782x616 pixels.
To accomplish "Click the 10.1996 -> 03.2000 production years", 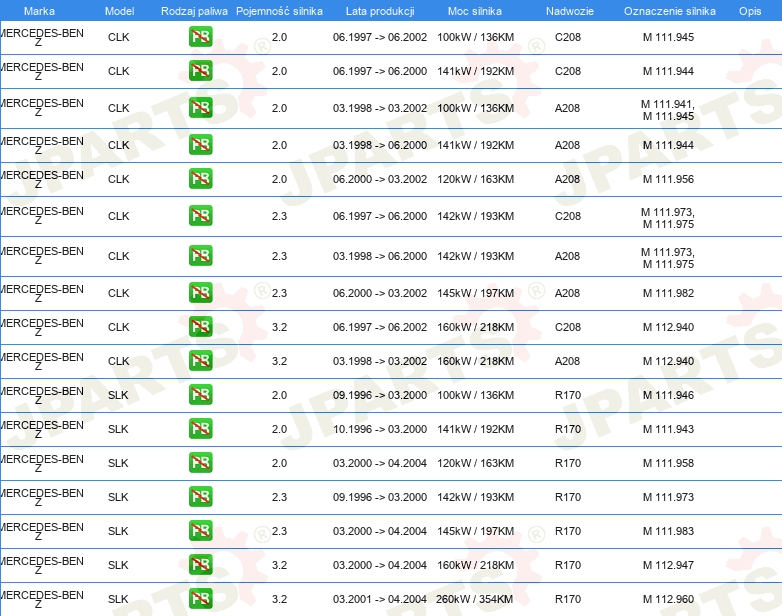I will pos(380,429).
